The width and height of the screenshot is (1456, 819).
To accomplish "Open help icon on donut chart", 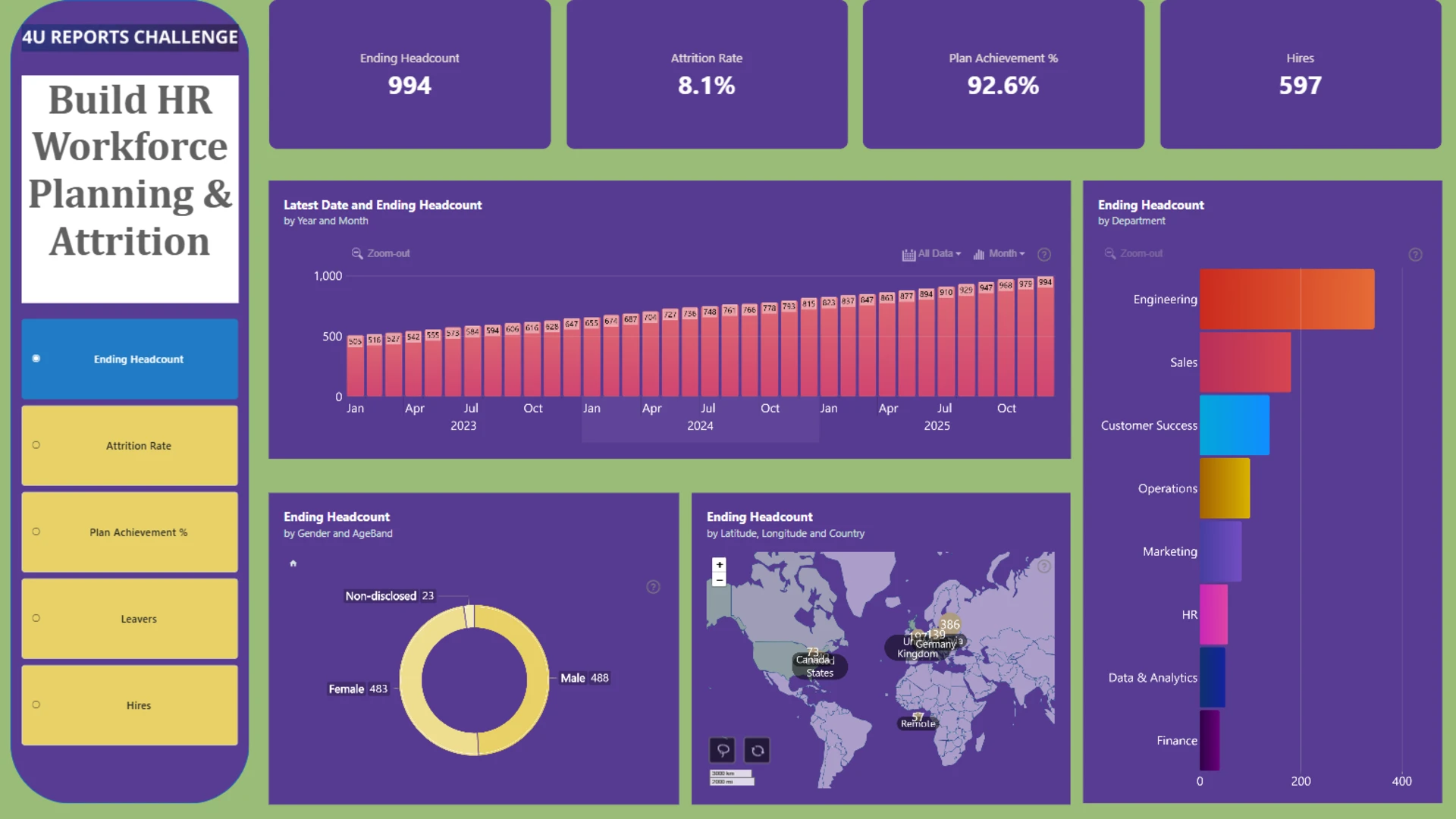I will pyautogui.click(x=653, y=587).
